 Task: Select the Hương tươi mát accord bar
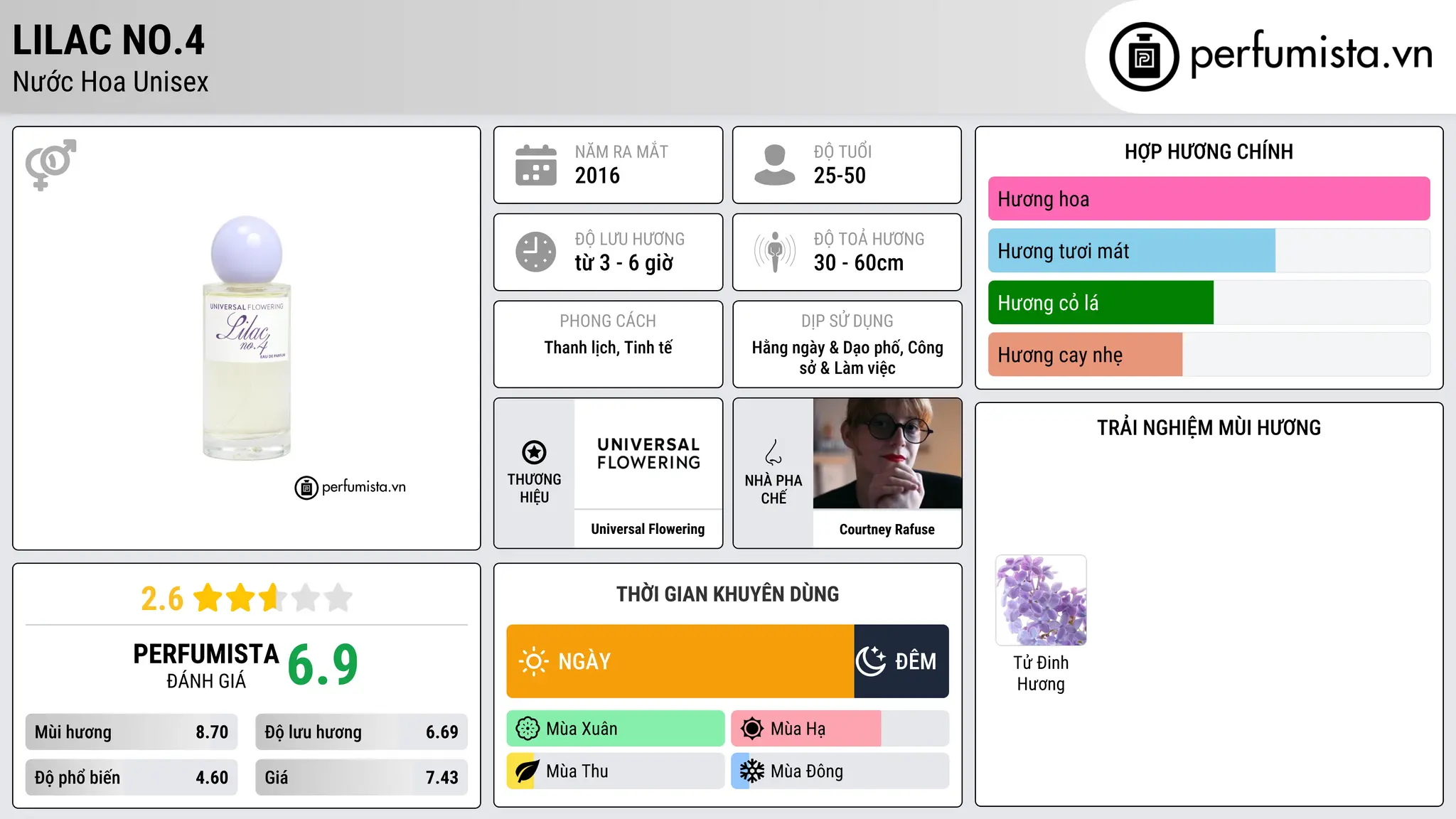click(x=1209, y=251)
